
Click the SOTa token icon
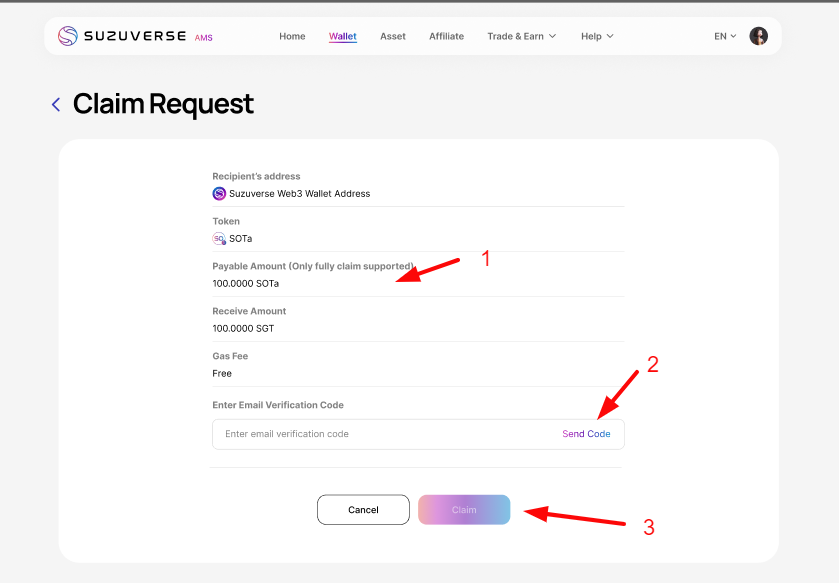coord(219,239)
